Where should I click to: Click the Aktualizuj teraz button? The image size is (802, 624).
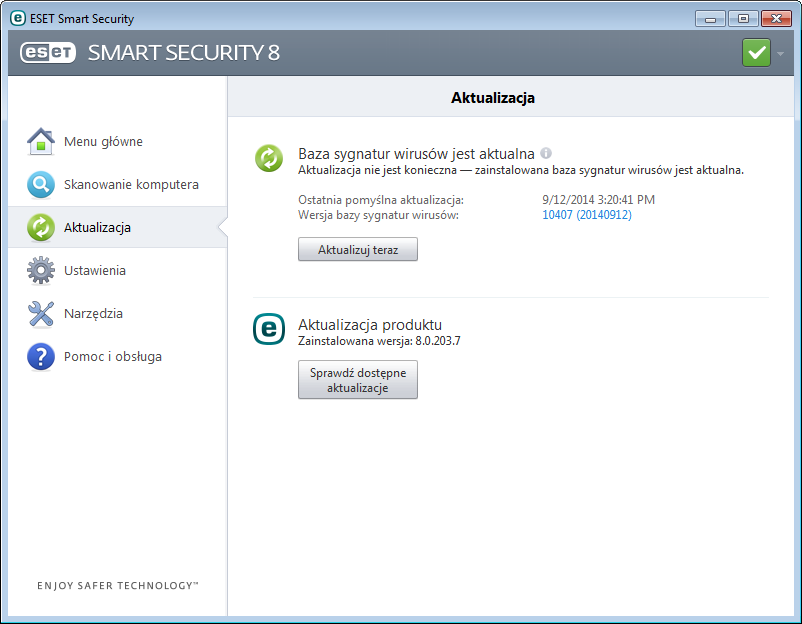click(x=358, y=249)
